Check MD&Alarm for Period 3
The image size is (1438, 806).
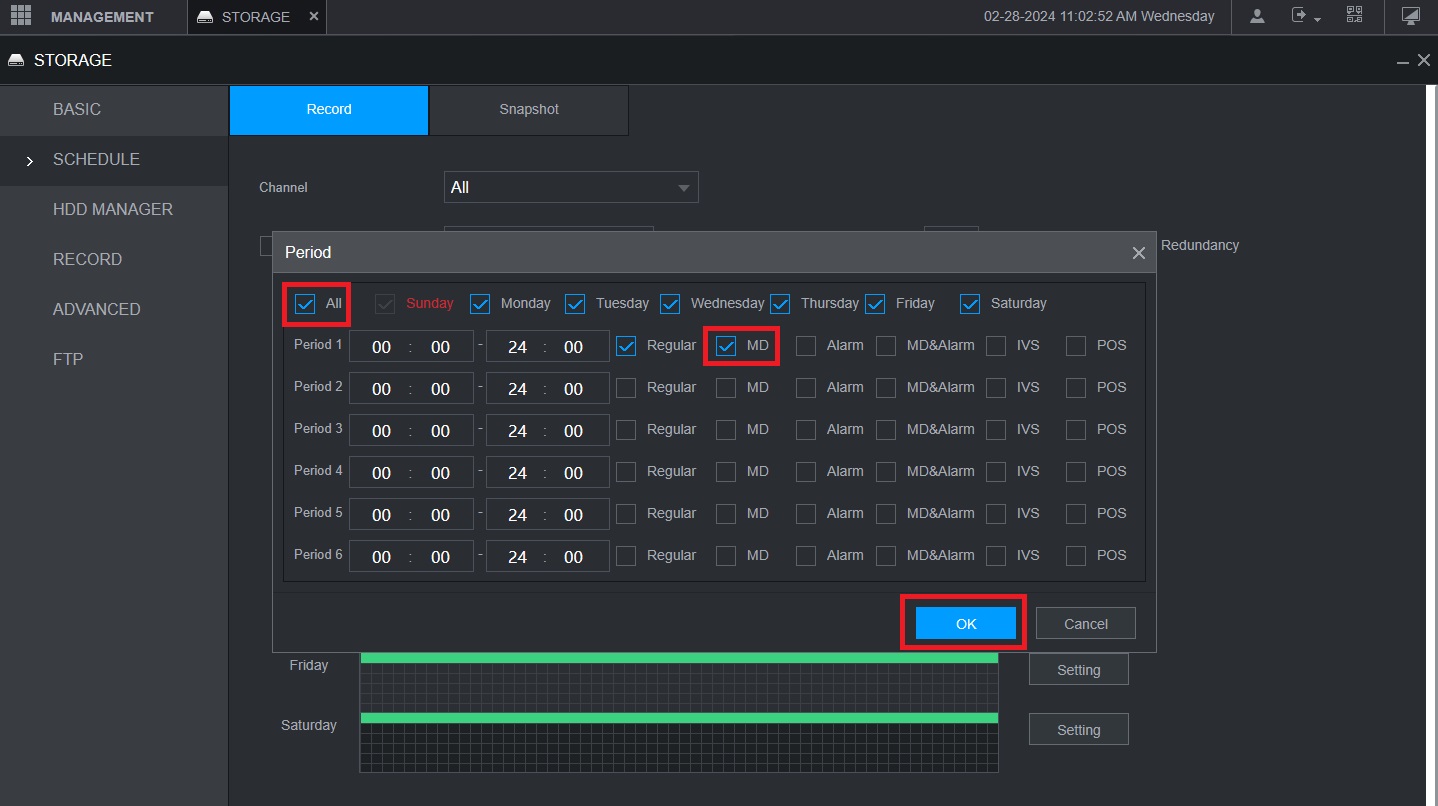click(x=886, y=430)
